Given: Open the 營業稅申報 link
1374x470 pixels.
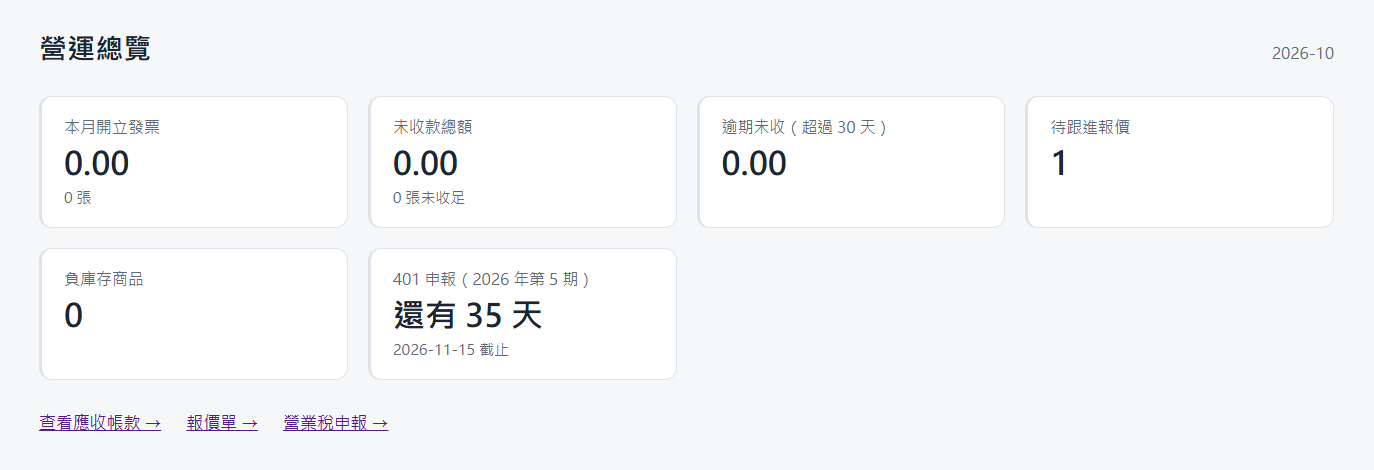Looking at the screenshot, I should [x=336, y=423].
